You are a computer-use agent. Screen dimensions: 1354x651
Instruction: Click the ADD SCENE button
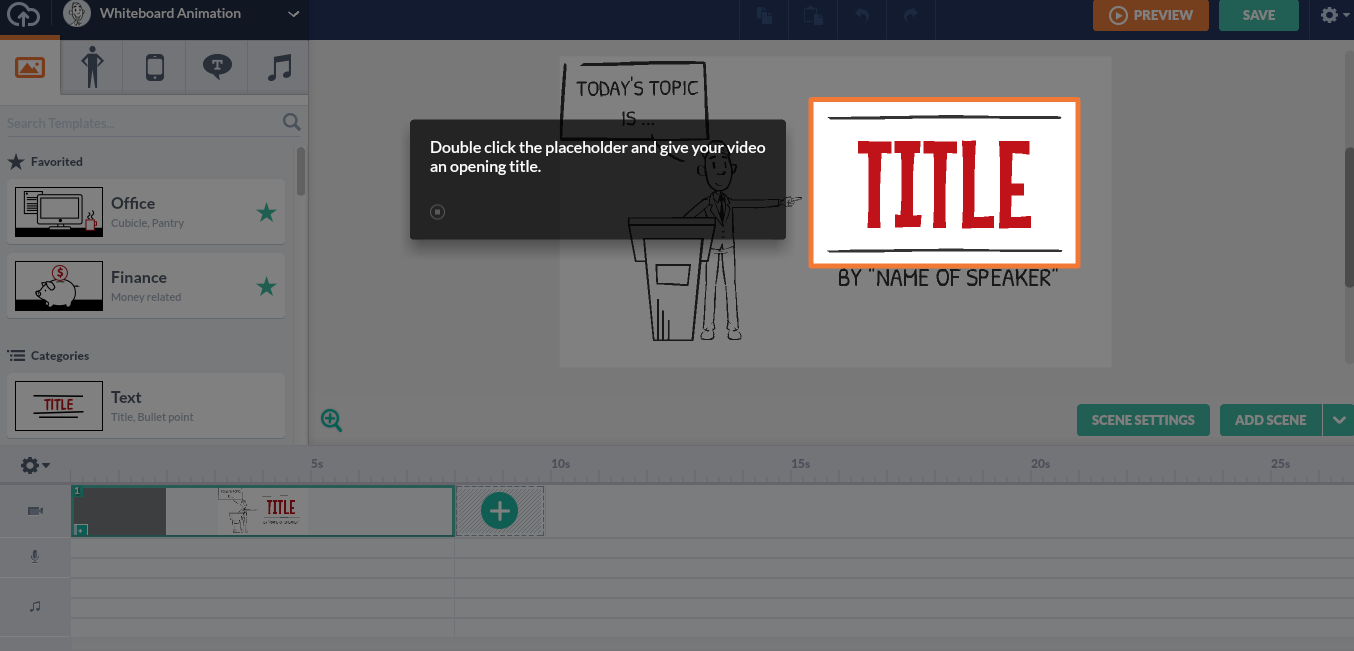1270,420
